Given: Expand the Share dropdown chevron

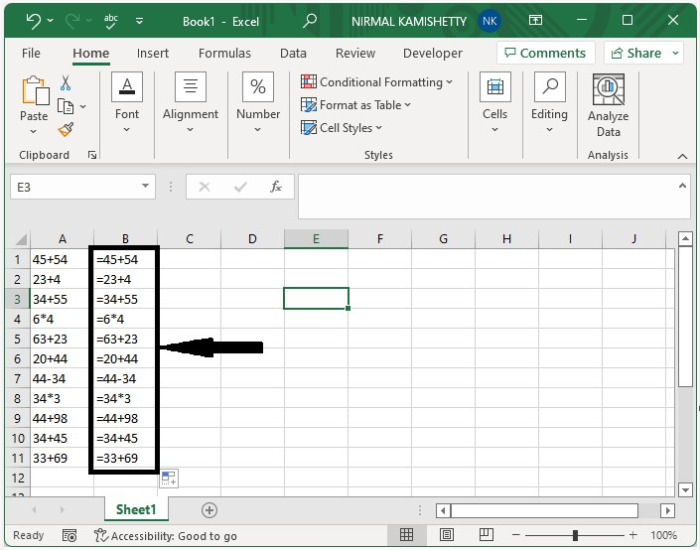Looking at the screenshot, I should pos(675,53).
